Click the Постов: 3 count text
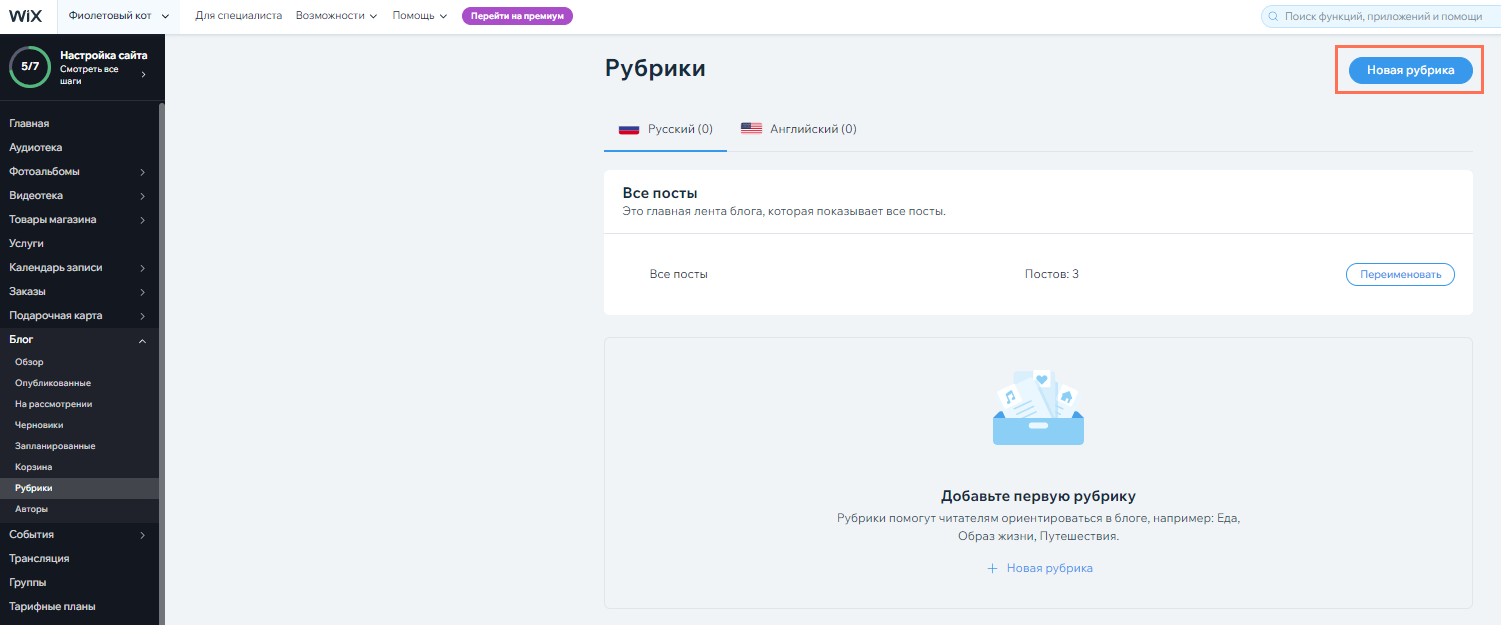1501x625 pixels. tap(1052, 274)
